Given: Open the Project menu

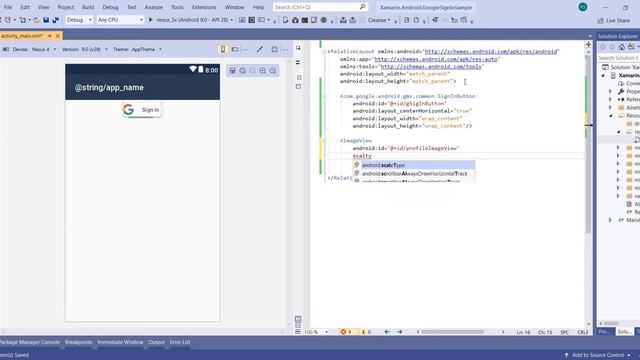Looking at the screenshot, I should tap(65, 7).
